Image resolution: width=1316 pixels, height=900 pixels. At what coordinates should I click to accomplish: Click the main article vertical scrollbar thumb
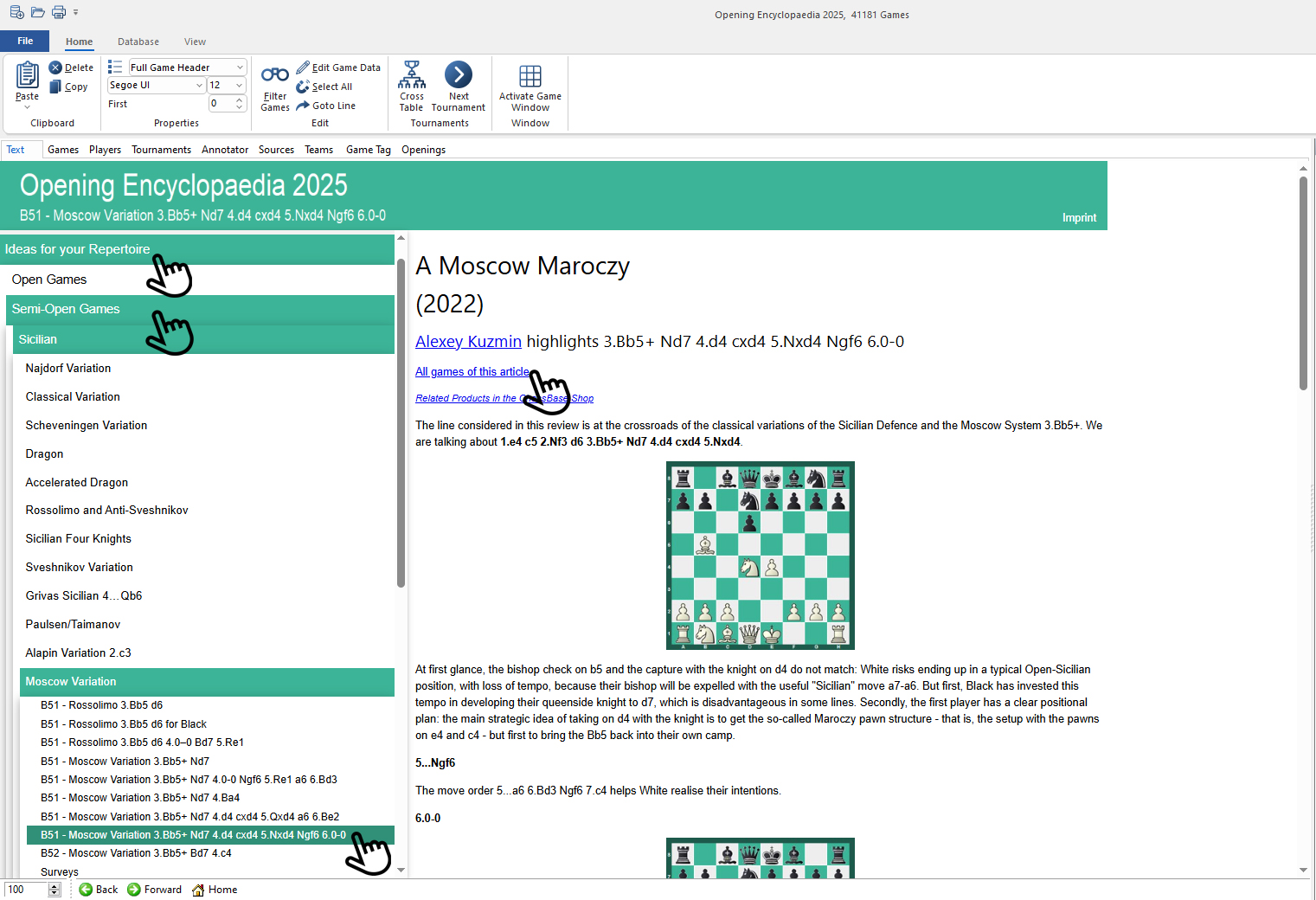(1303, 282)
